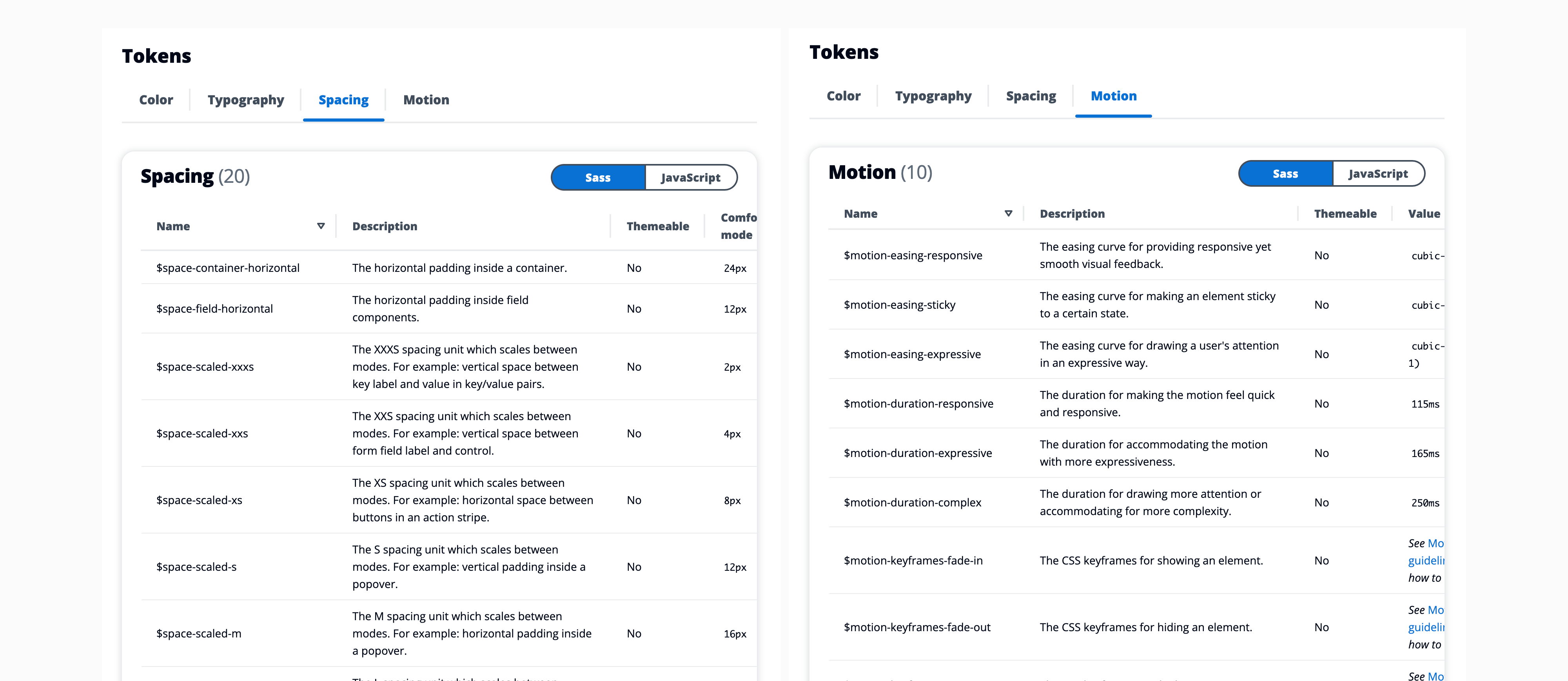Select $space-scaled-xxs token name
Screen dimensions: 1568x681
(202, 434)
